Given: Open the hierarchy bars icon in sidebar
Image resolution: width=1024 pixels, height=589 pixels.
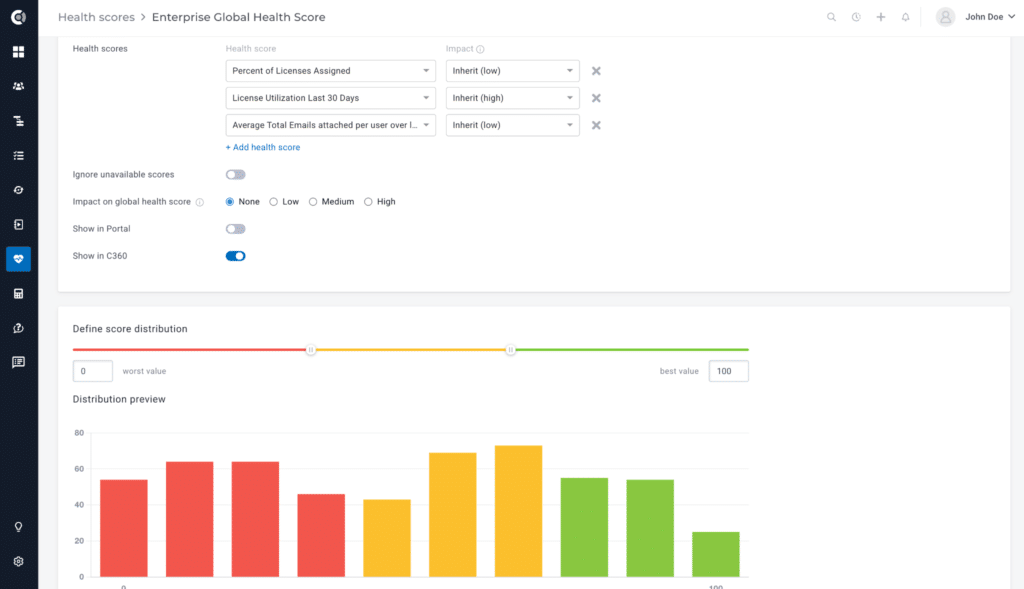Looking at the screenshot, I should click(x=18, y=121).
